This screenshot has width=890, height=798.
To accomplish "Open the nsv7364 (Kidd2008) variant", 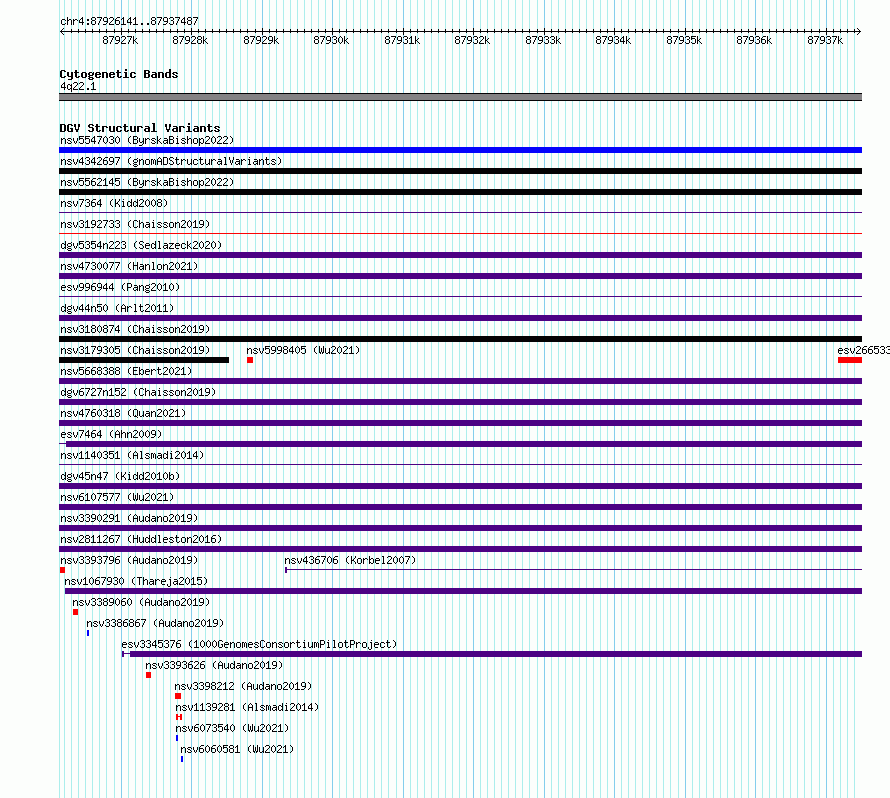I will point(114,203).
